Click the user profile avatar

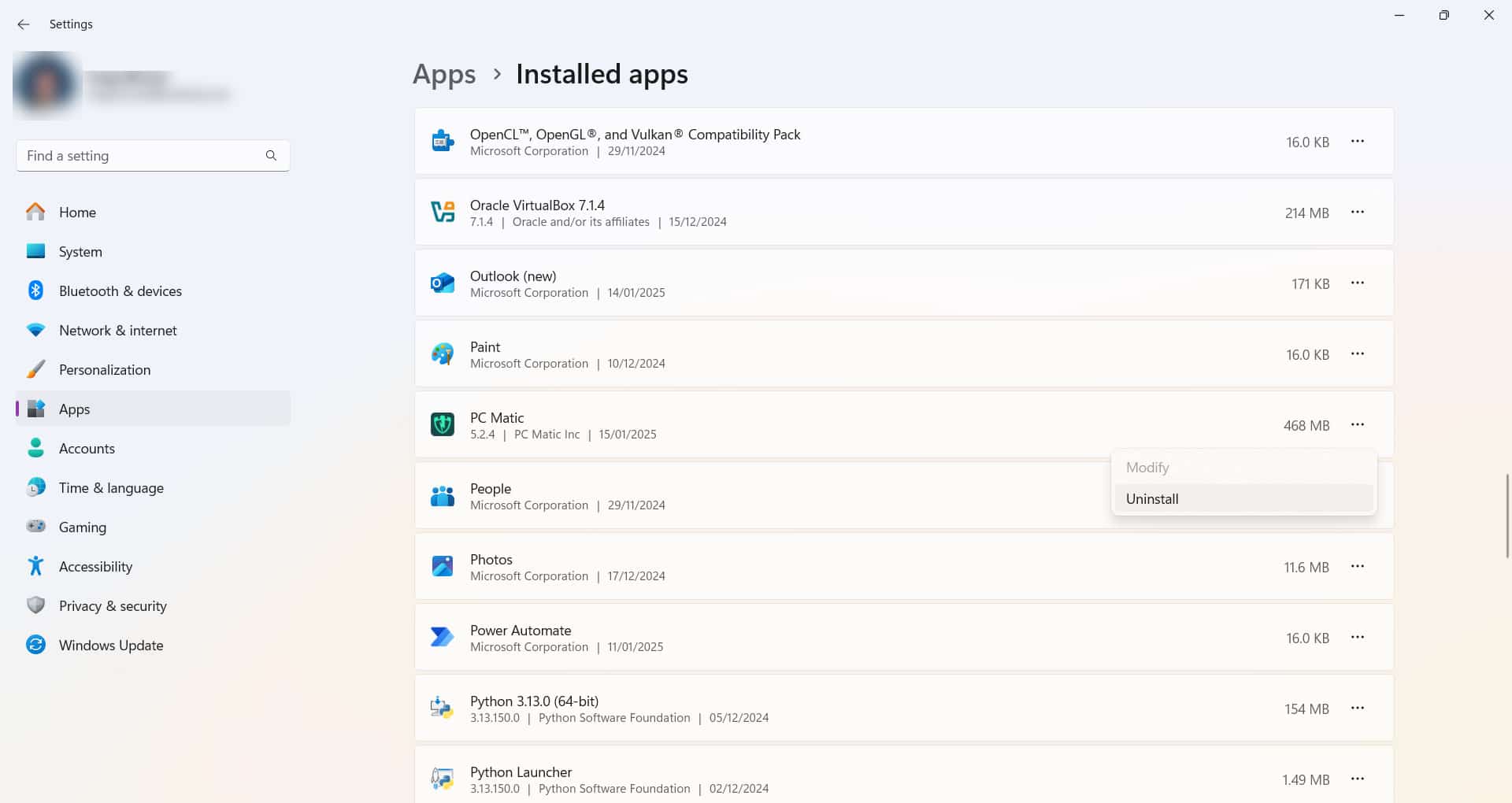[x=46, y=84]
